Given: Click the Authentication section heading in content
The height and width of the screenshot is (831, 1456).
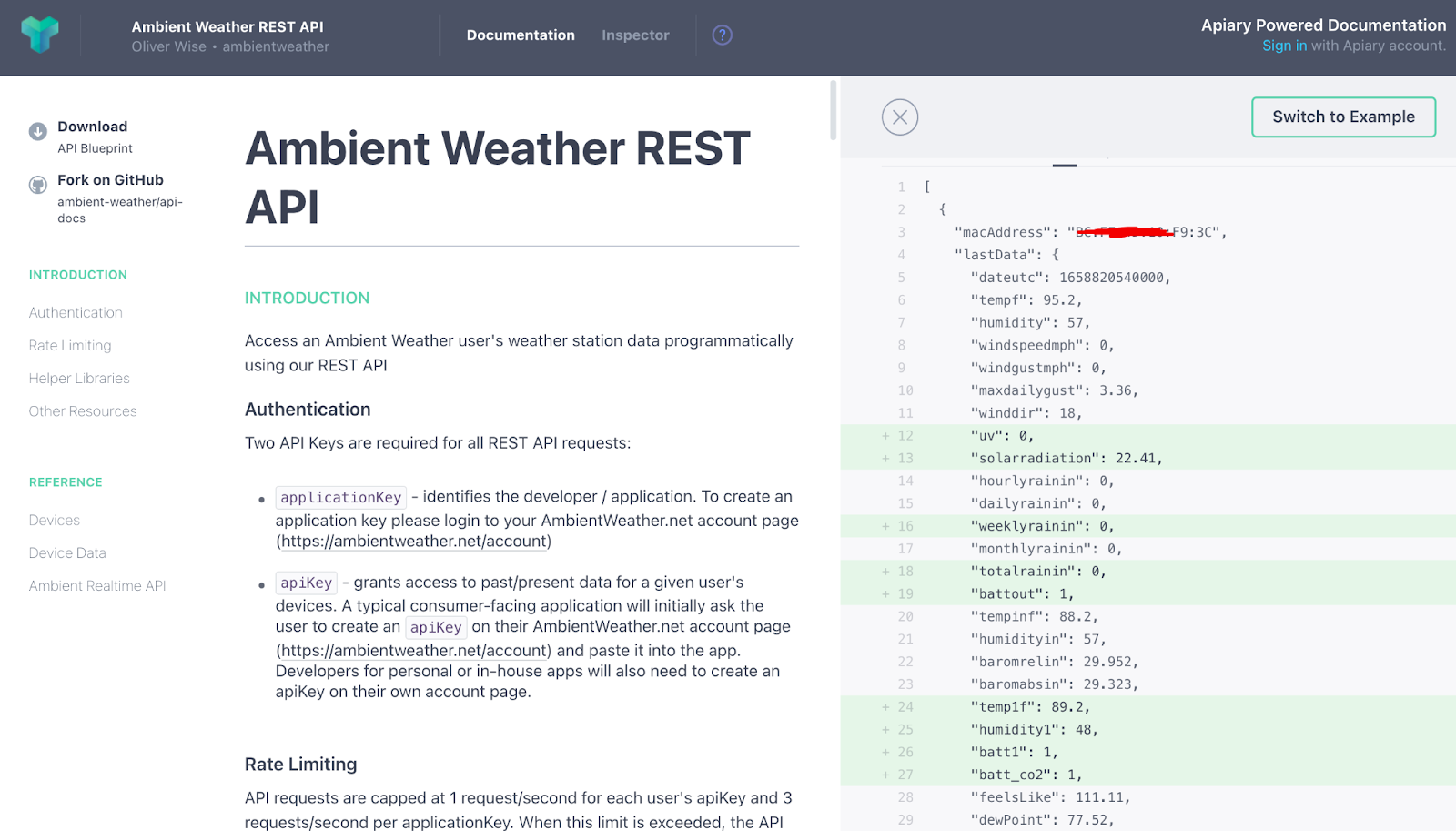Looking at the screenshot, I should click(x=308, y=410).
